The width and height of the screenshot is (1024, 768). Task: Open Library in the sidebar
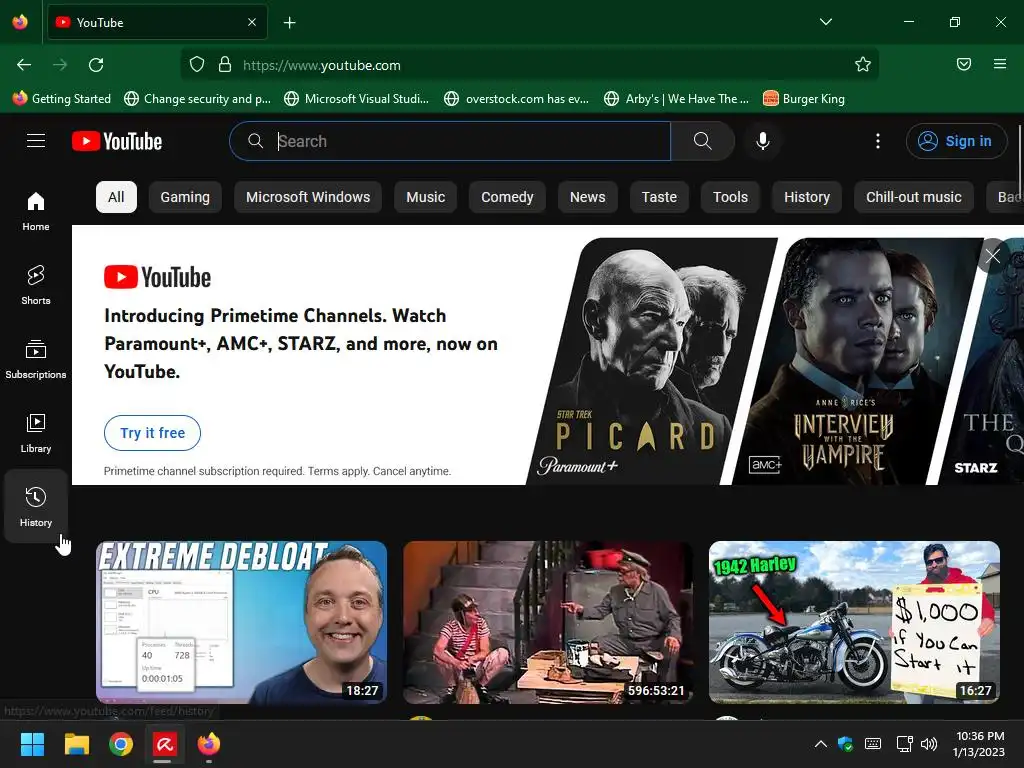[36, 432]
